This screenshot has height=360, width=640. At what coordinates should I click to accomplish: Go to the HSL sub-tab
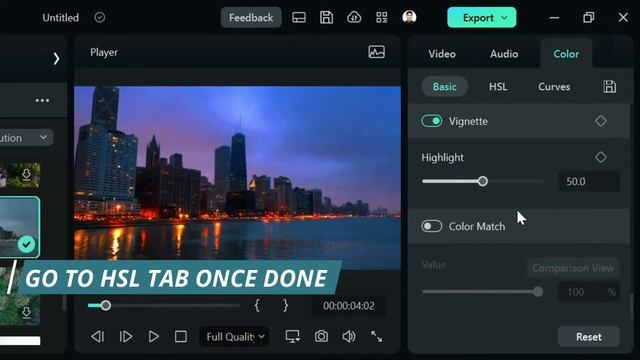[498, 87]
